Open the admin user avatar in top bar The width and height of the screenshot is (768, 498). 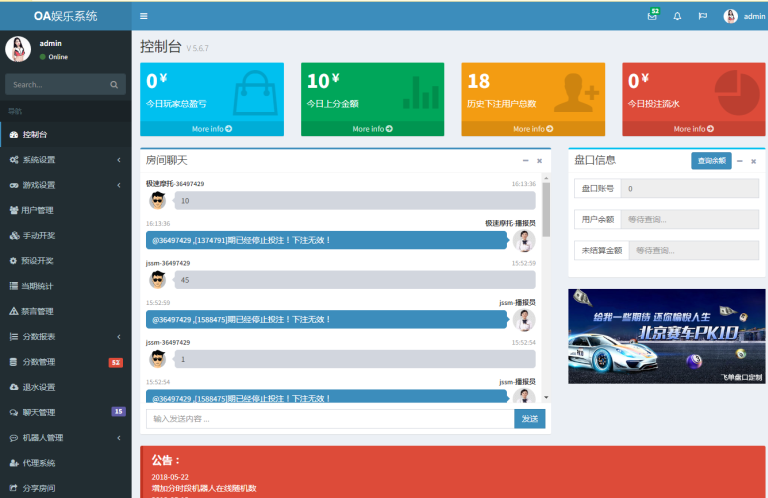731,16
